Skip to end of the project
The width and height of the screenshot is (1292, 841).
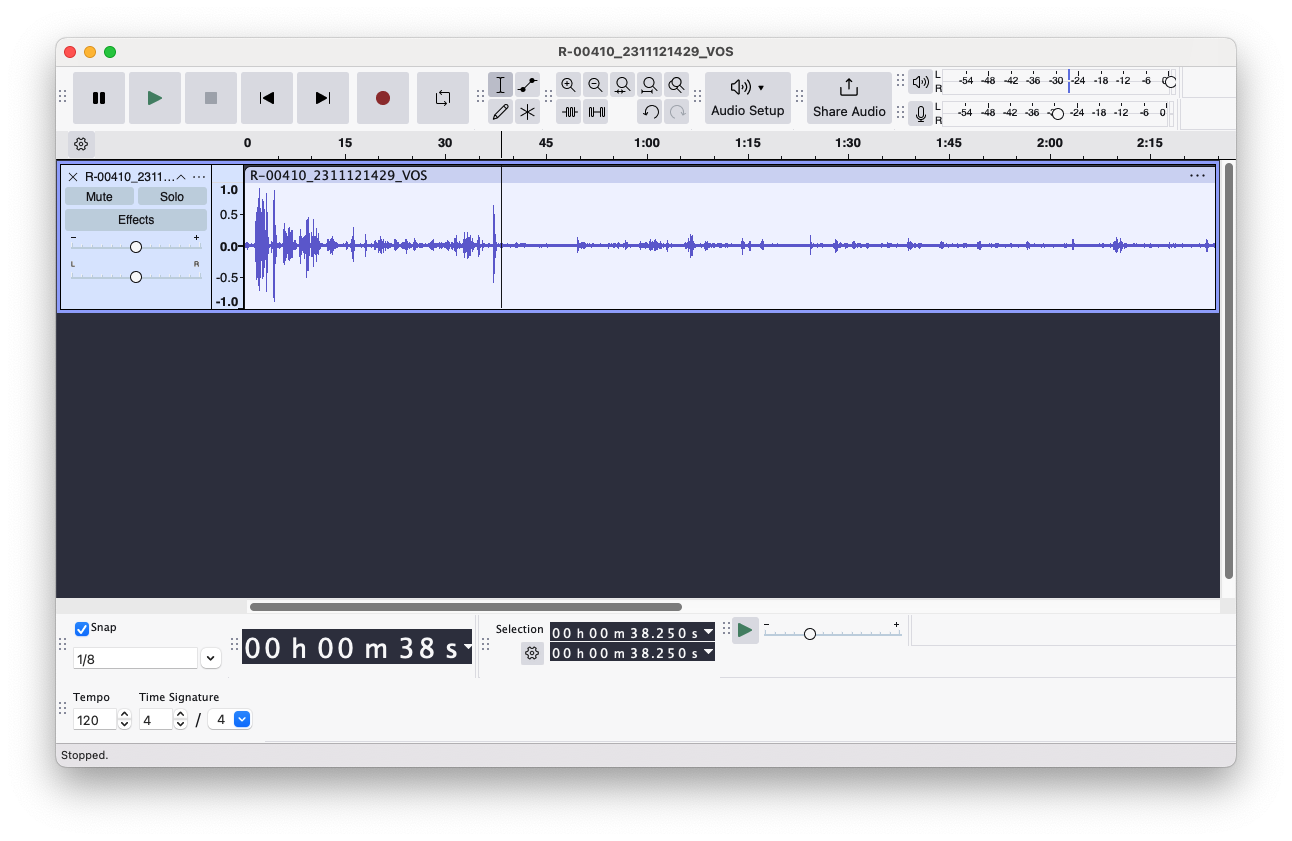point(323,98)
